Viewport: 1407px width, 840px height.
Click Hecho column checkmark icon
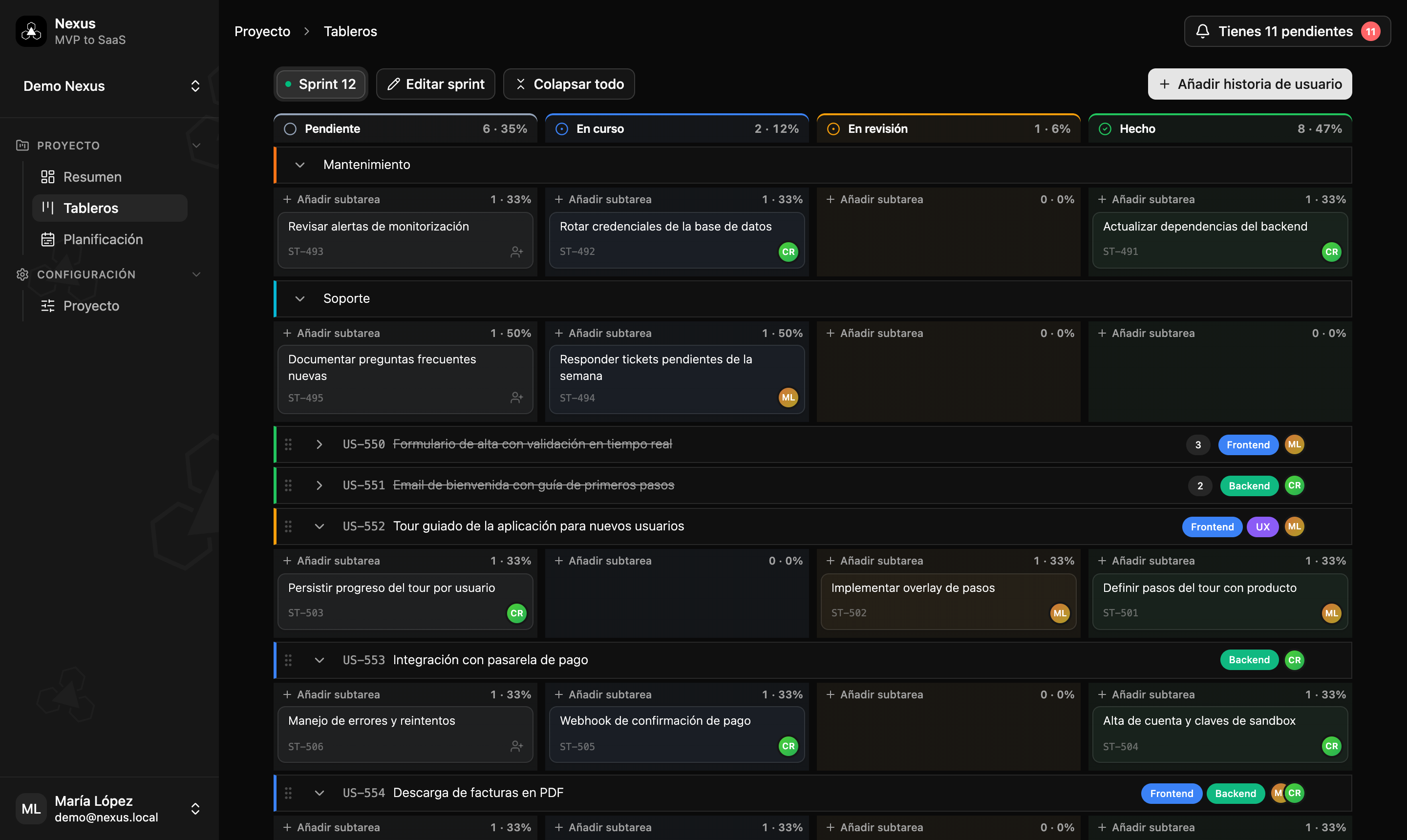click(1105, 129)
